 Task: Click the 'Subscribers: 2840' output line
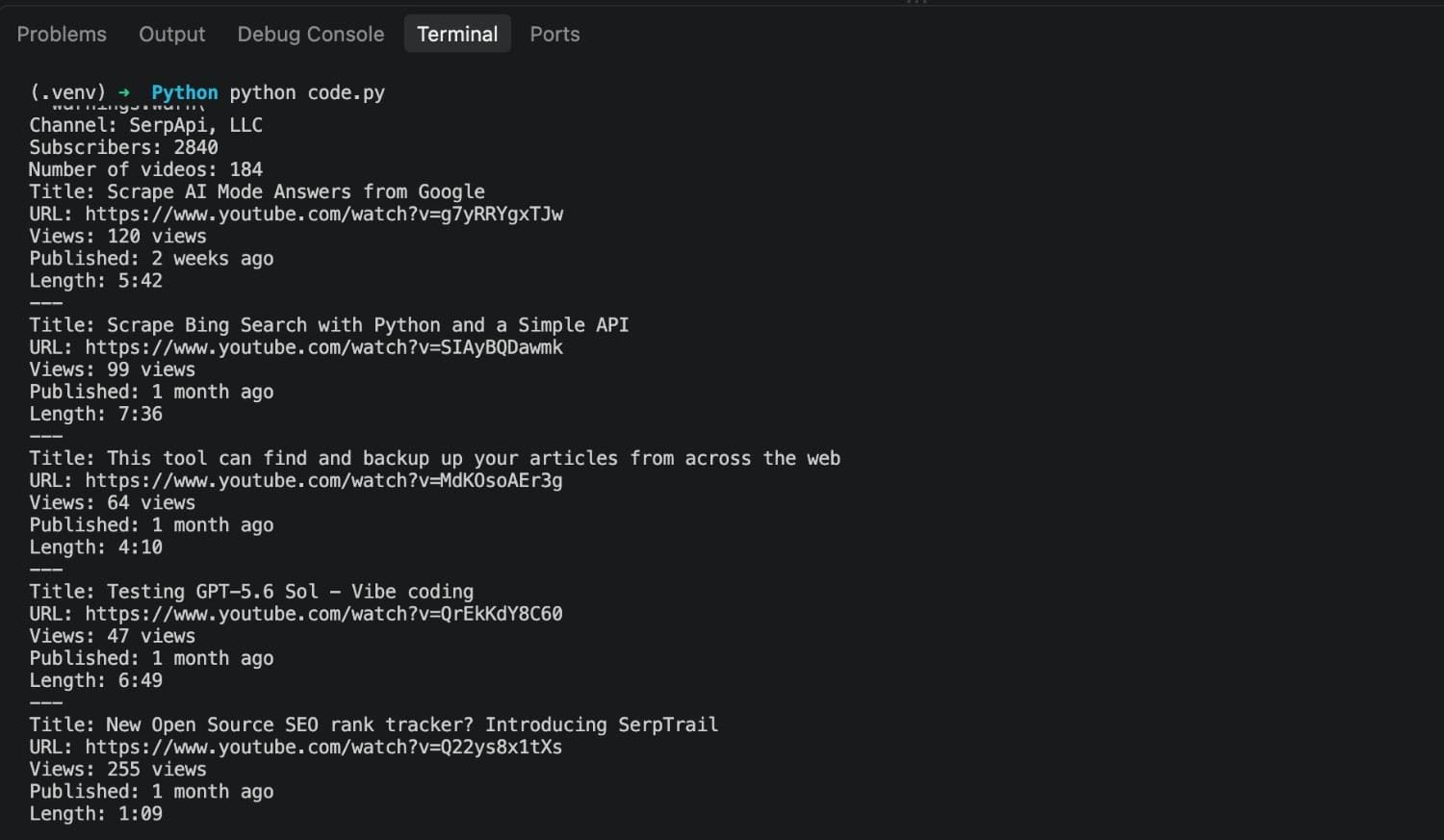(x=123, y=147)
